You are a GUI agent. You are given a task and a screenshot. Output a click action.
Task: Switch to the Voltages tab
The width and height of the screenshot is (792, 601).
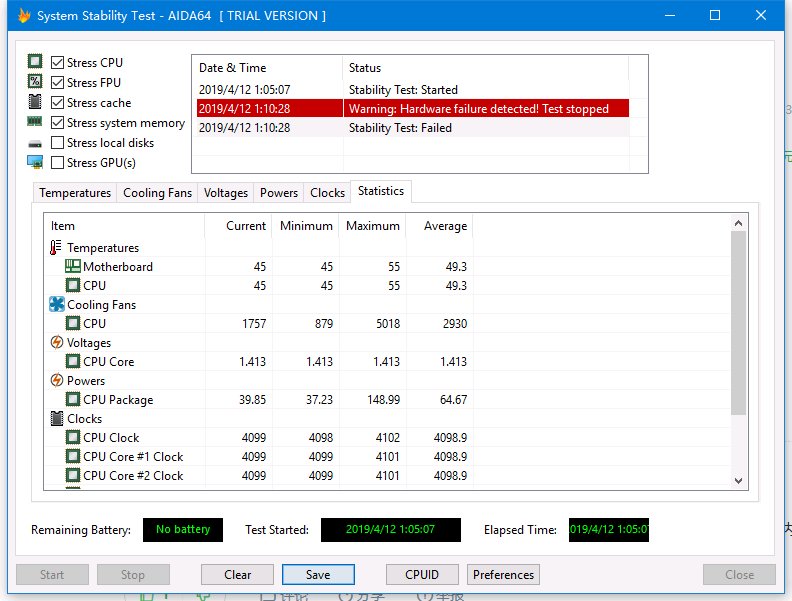point(226,193)
